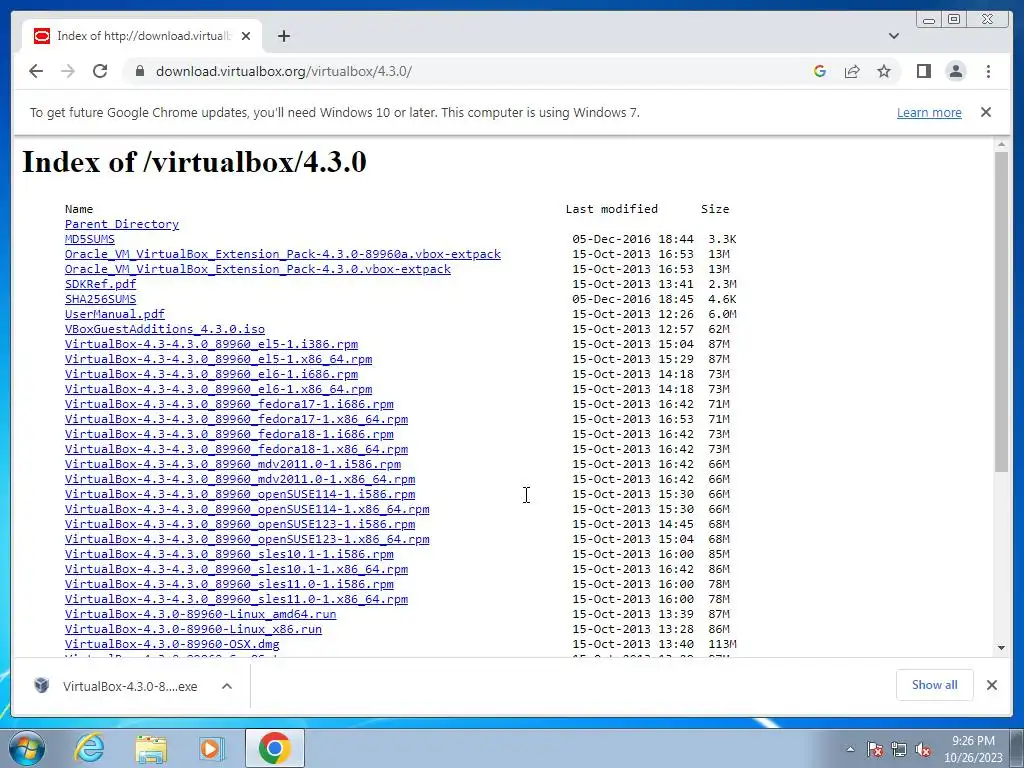The image size is (1024, 768).
Task: View site information via lock icon
Action: pyautogui.click(x=139, y=71)
